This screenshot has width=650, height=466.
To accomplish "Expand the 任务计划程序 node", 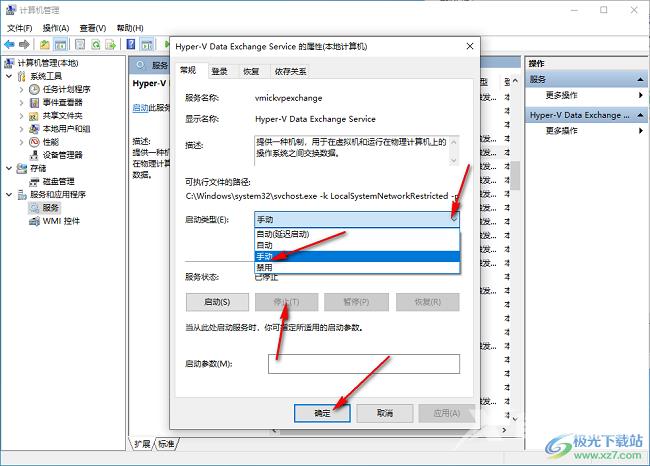I will (x=22, y=89).
